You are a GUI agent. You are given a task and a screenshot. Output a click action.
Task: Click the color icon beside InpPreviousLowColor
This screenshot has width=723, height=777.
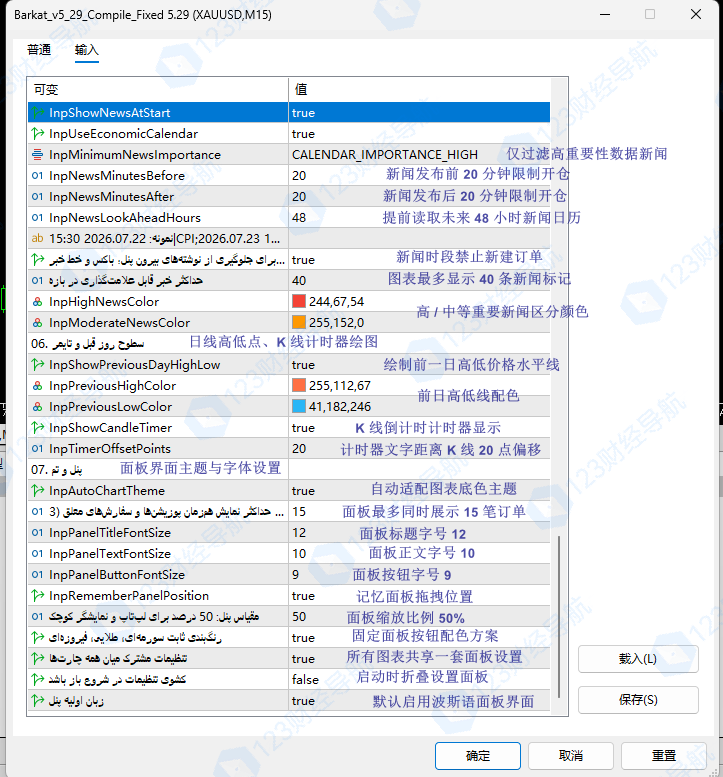pyautogui.click(x=38, y=406)
